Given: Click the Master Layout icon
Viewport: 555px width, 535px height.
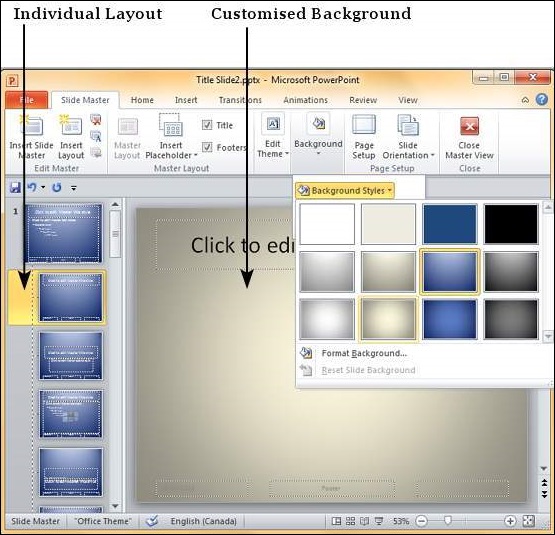Looking at the screenshot, I should pos(127,127).
